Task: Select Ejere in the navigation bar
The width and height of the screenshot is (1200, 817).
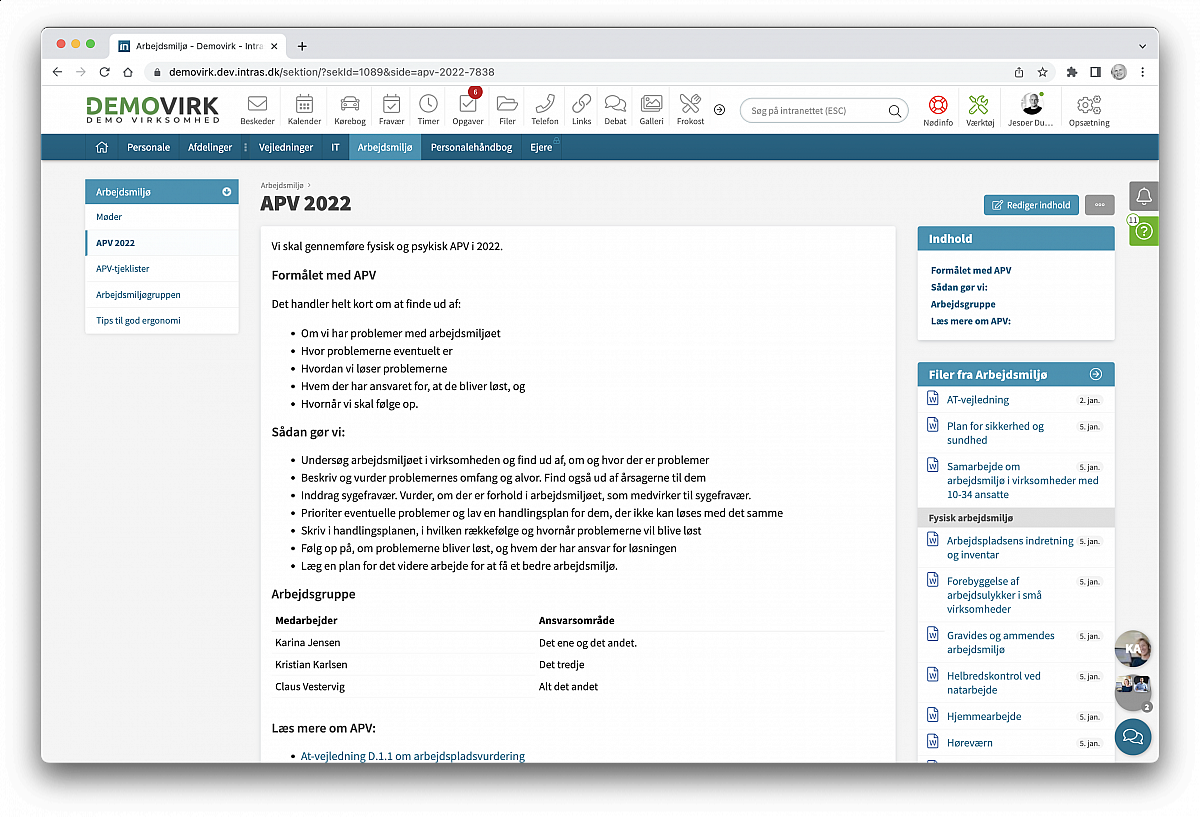Action: pos(541,147)
